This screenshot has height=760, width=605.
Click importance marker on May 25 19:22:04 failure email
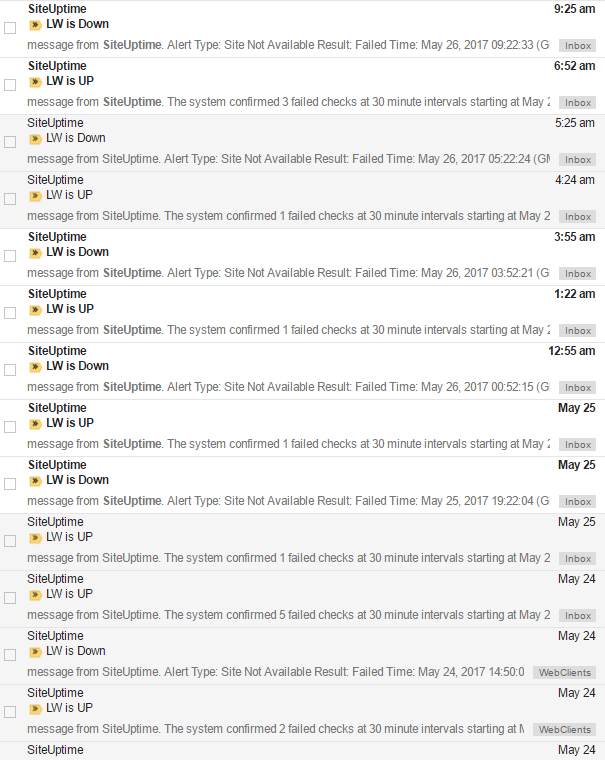point(35,481)
